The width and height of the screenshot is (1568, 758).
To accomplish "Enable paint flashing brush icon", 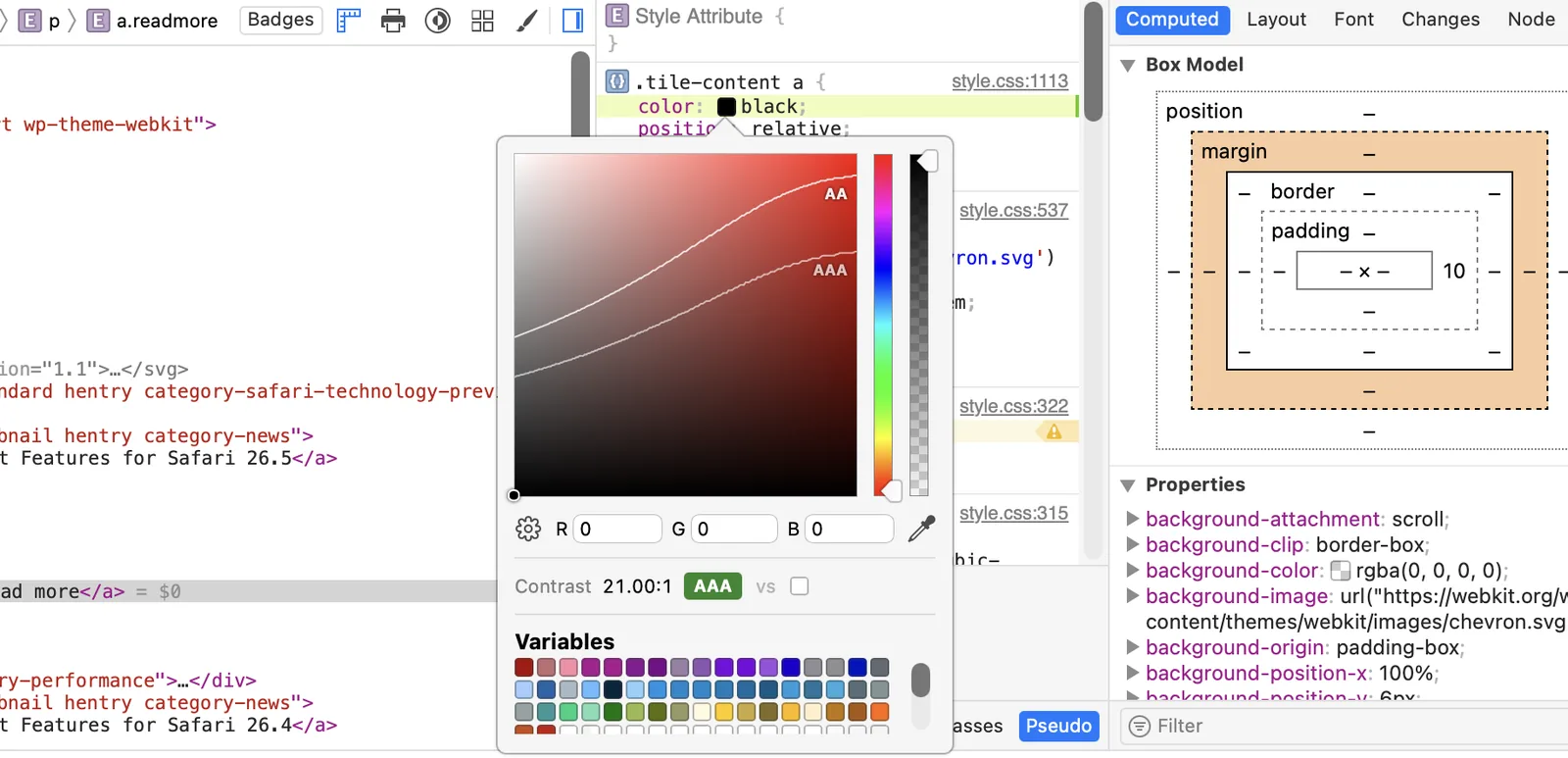I will (x=527, y=20).
